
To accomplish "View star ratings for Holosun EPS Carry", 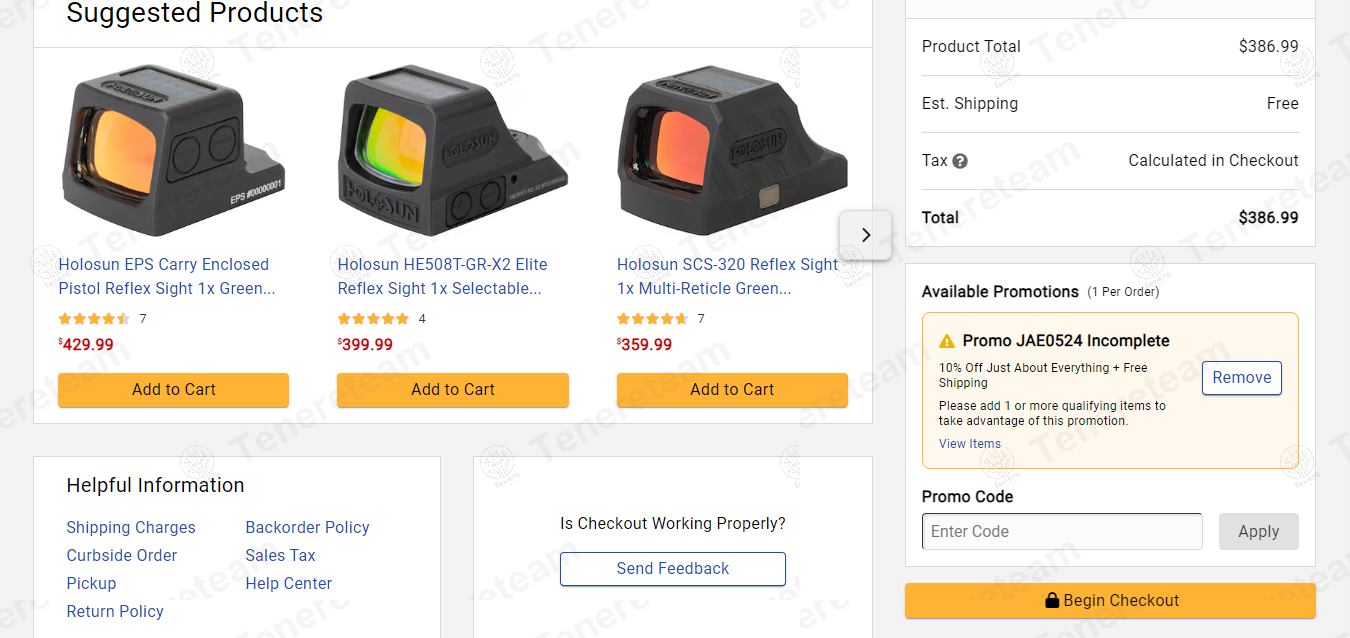I will click(x=95, y=319).
